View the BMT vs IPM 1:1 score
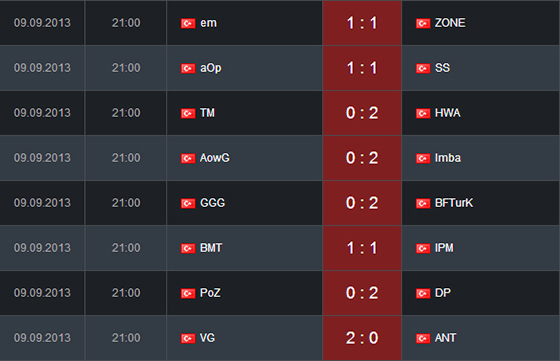Viewport: 560px width, 361px height. coord(362,248)
